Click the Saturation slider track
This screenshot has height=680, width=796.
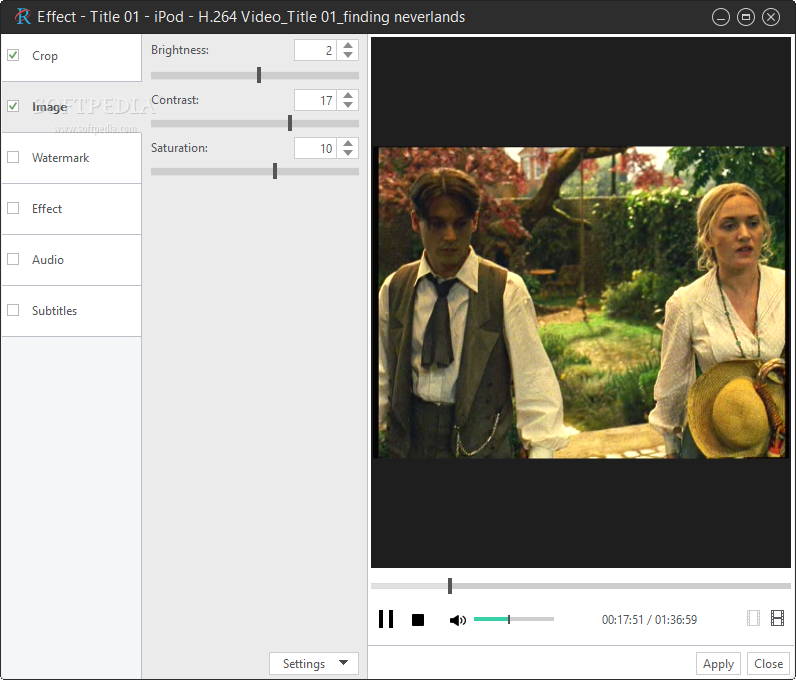click(255, 172)
